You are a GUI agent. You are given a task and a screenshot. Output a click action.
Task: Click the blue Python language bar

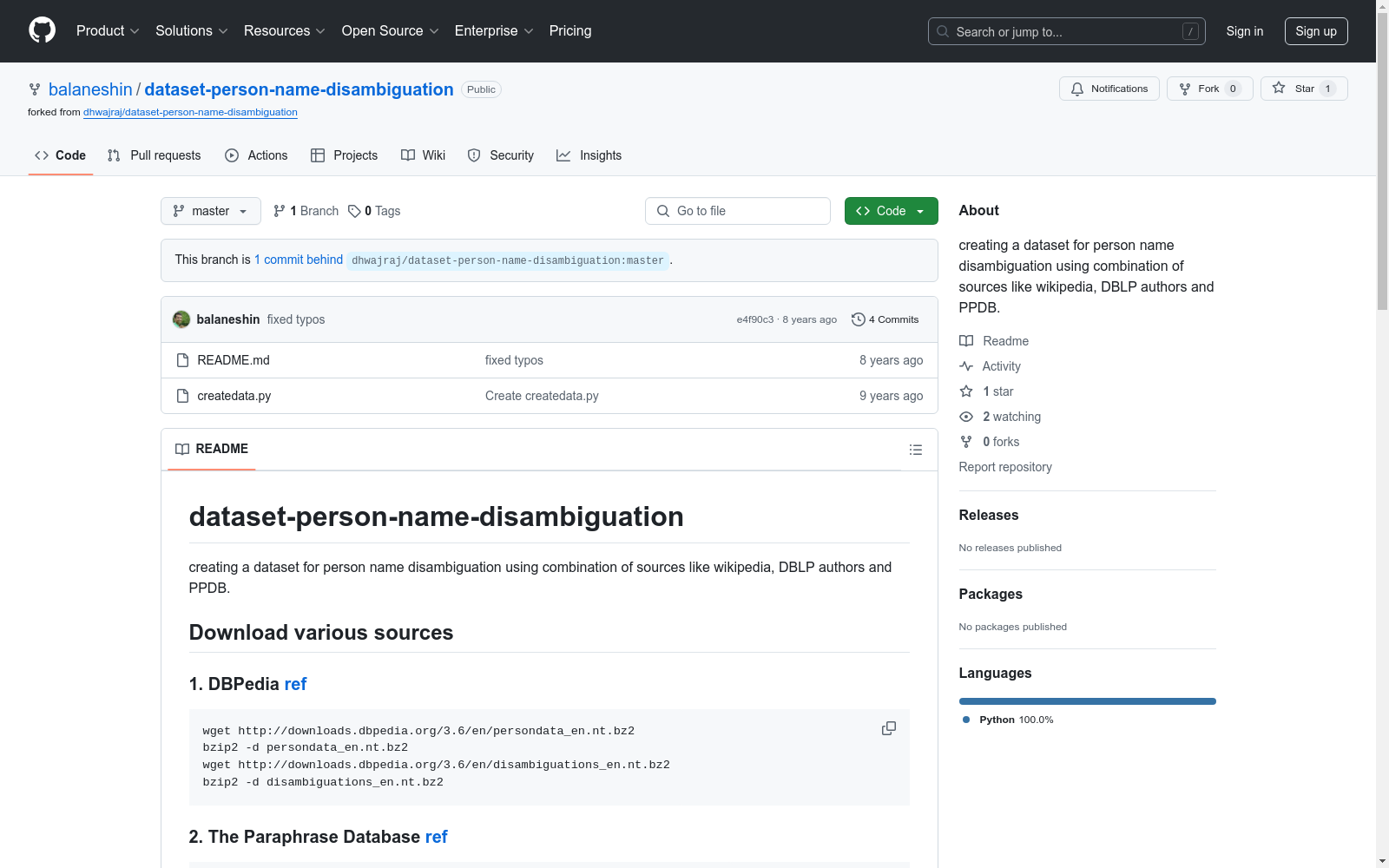(x=1088, y=701)
